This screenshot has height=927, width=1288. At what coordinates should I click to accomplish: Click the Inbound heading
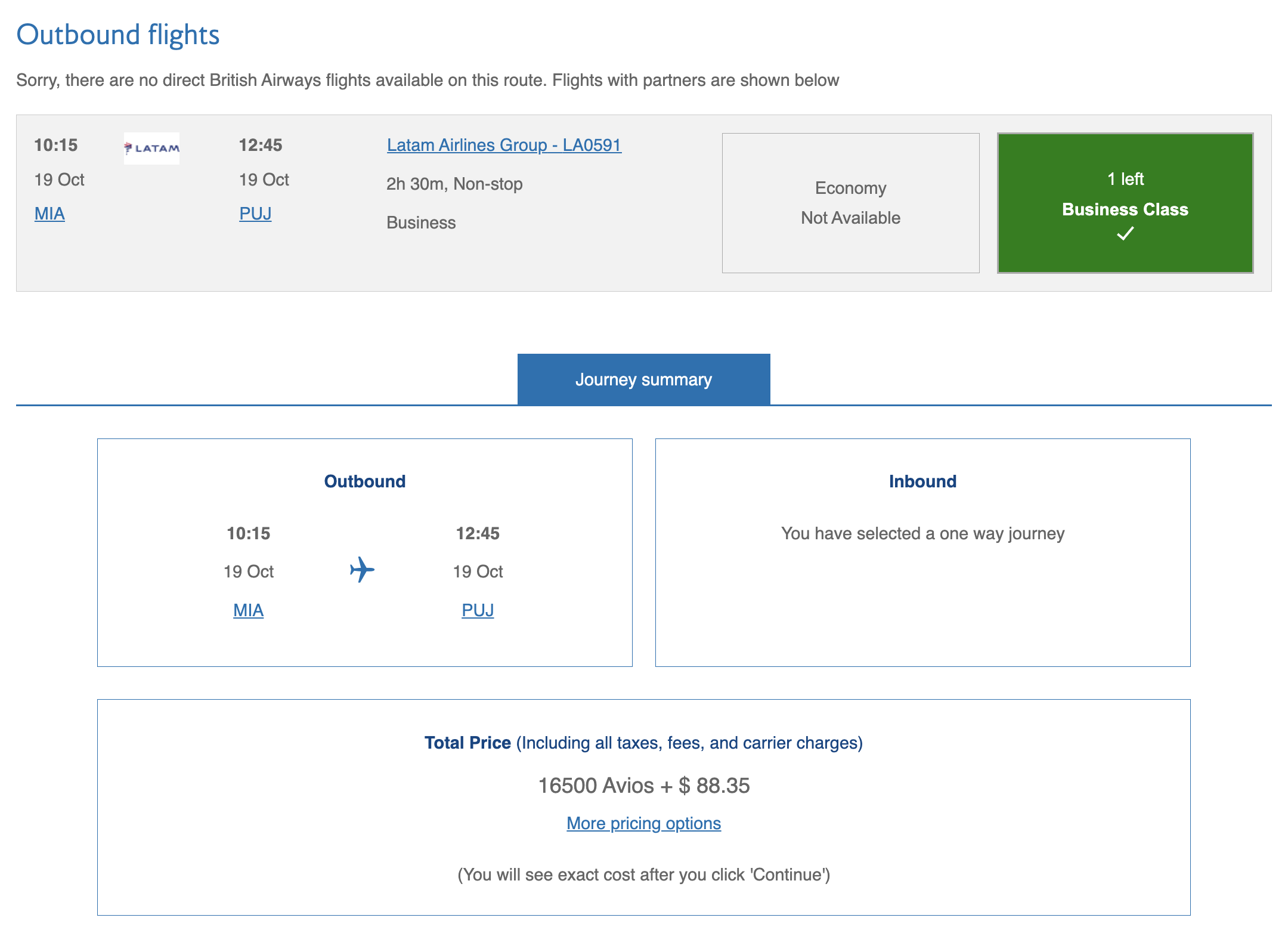point(922,481)
